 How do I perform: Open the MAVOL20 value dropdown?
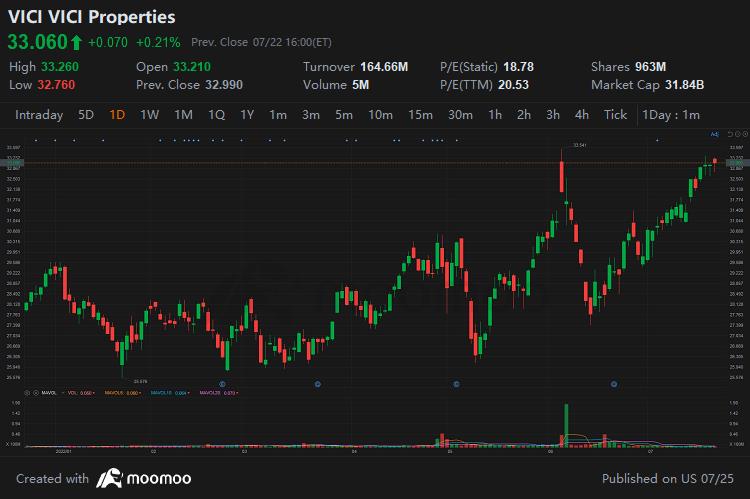coord(238,393)
